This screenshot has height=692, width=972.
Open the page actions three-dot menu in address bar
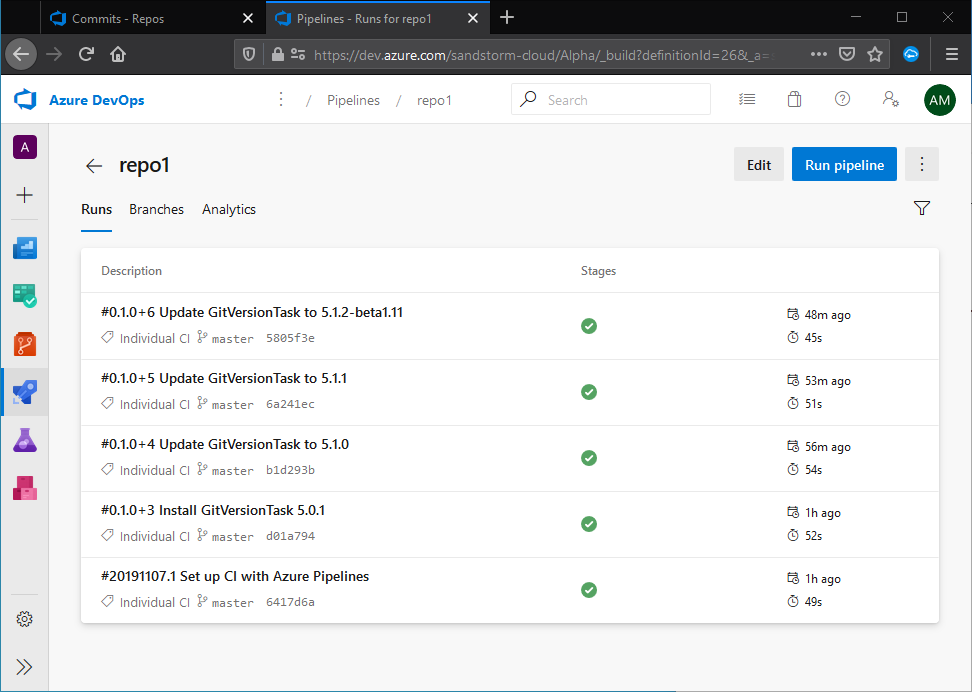(819, 55)
